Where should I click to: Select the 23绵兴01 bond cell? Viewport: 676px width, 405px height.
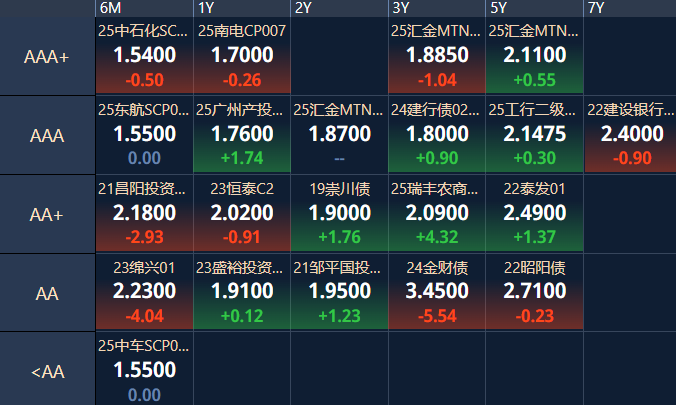pyautogui.click(x=144, y=292)
